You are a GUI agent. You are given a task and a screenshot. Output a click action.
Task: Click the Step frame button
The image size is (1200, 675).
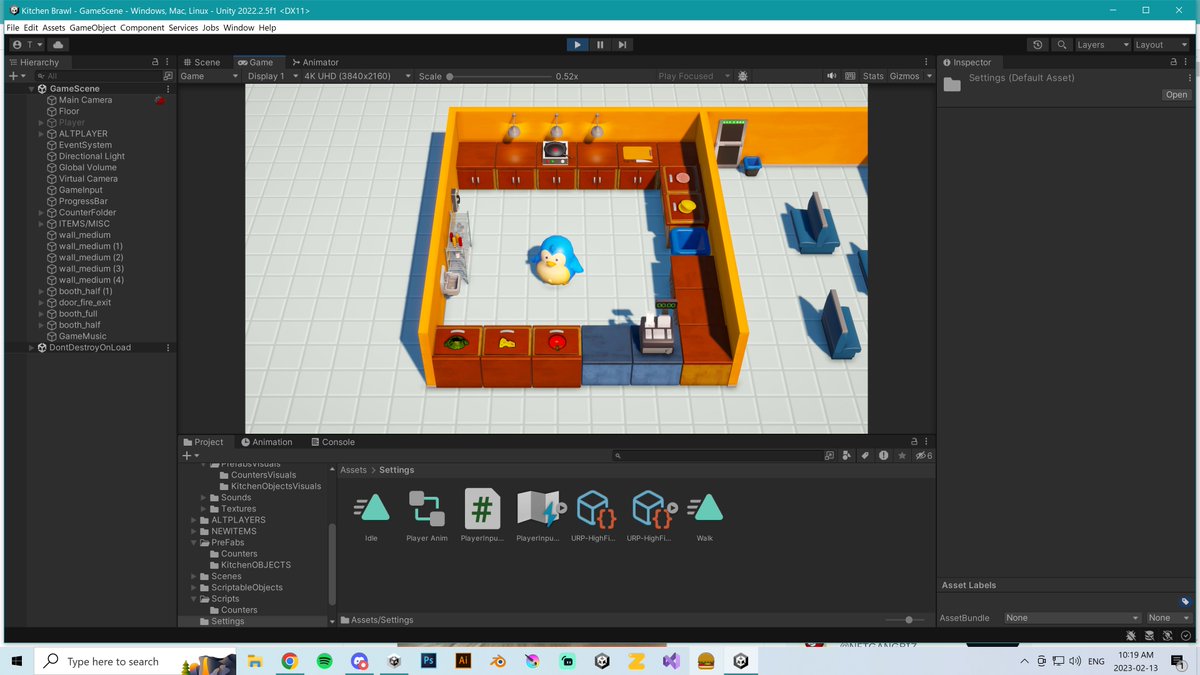tap(622, 45)
